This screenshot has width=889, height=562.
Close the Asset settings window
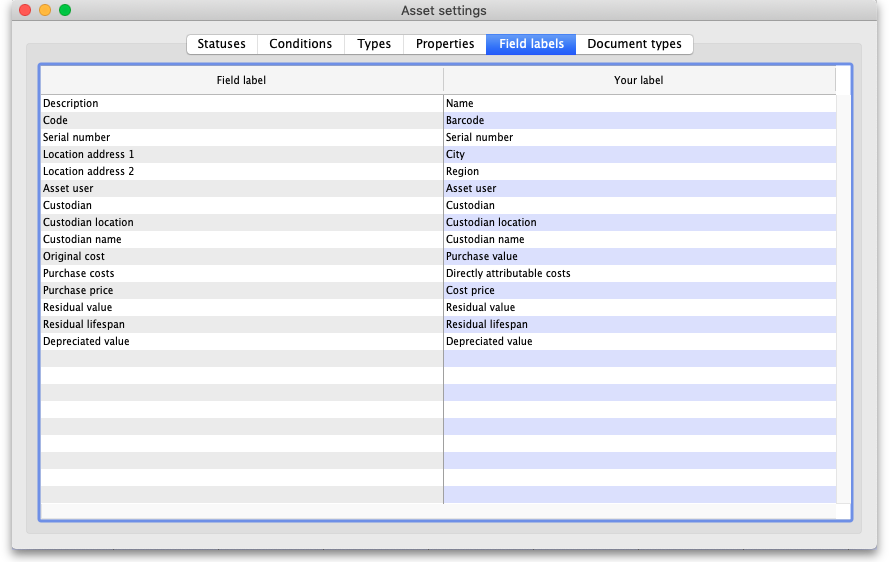tap(25, 10)
